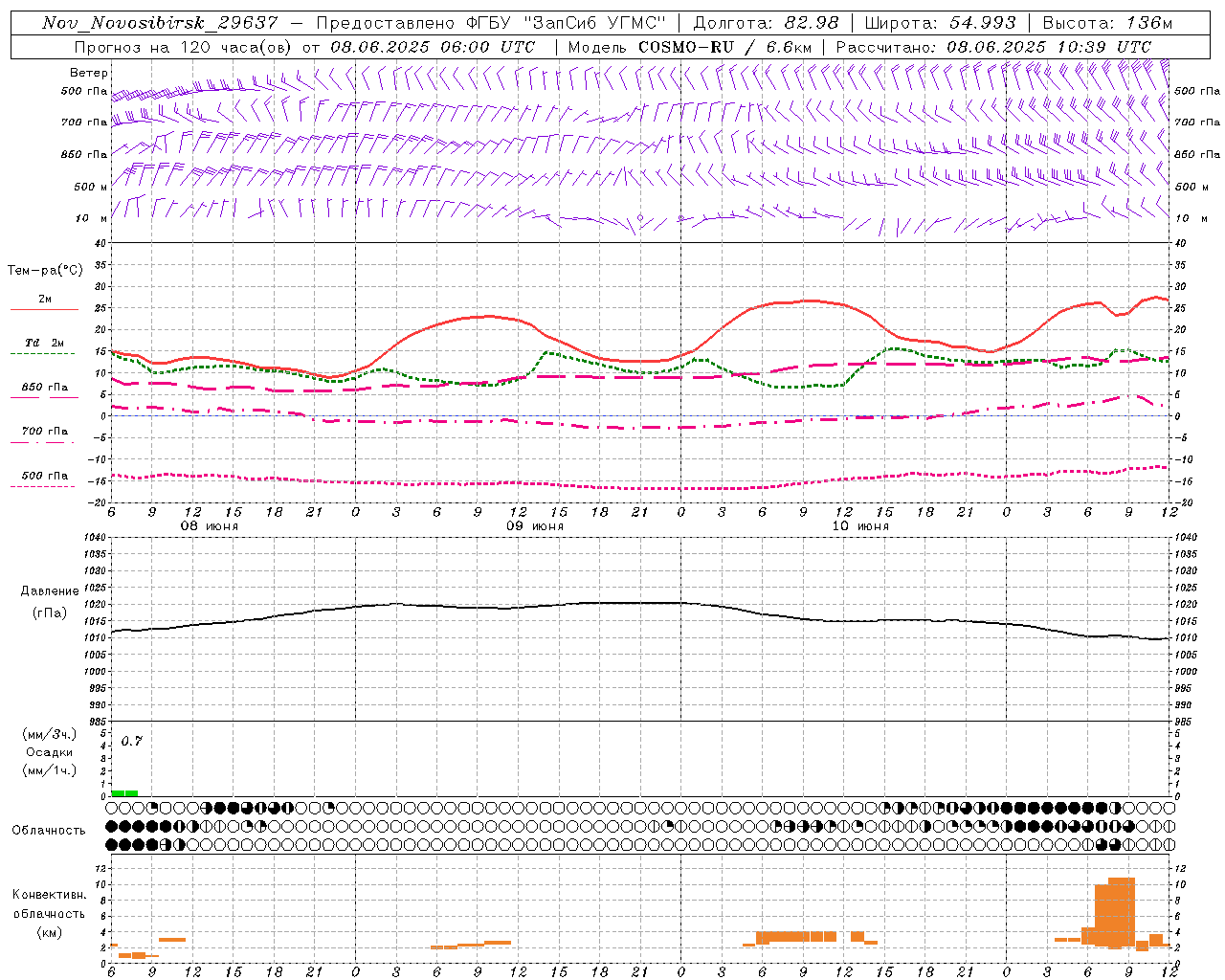1225x980 pixels.
Task: Click the Давление panel label
Action: (49, 591)
